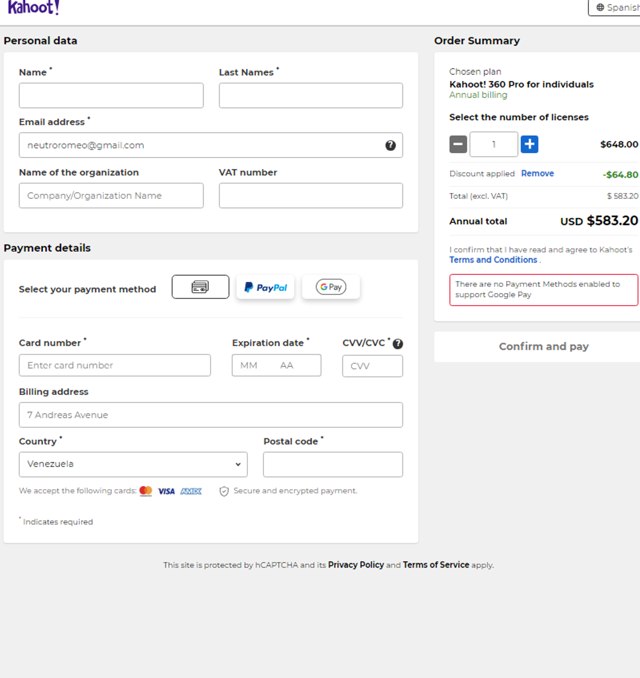The image size is (640, 678).
Task: Click the VAT number field
Action: pyautogui.click(x=311, y=195)
